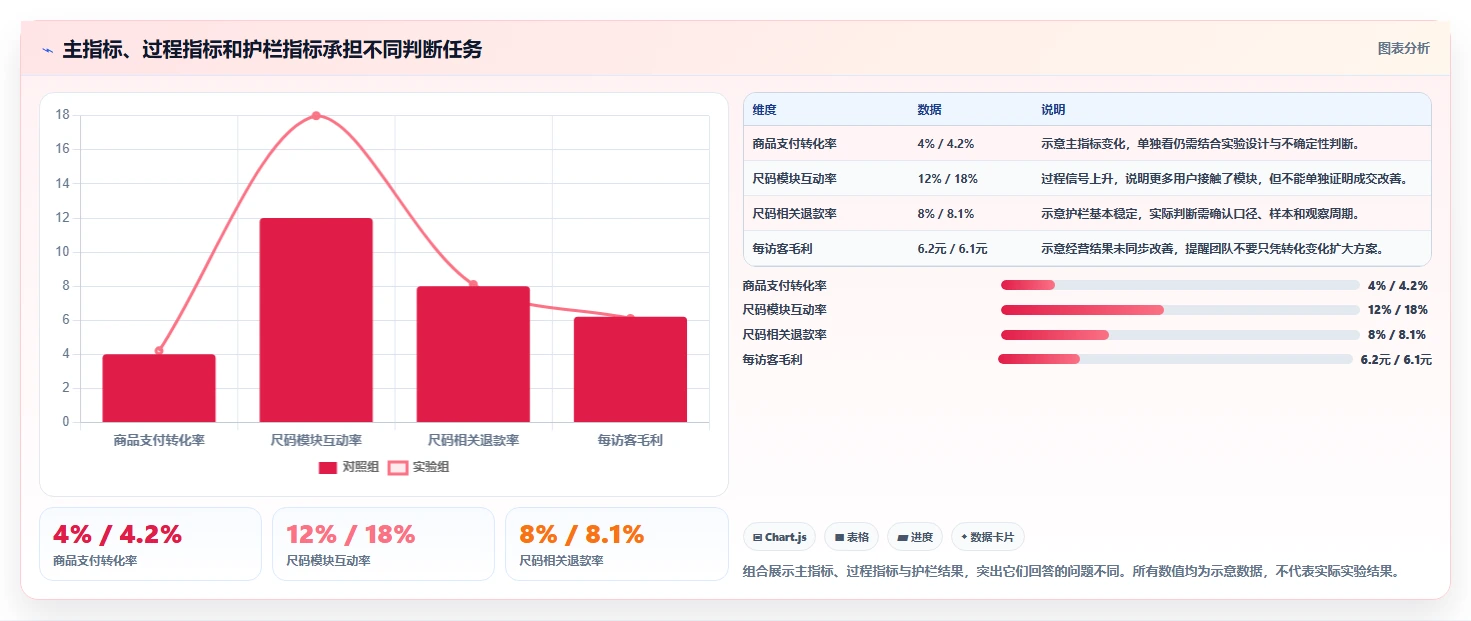This screenshot has height=621, width=1471.
Task: Click the 尺码模块互动率 table row label
Action: click(795, 179)
